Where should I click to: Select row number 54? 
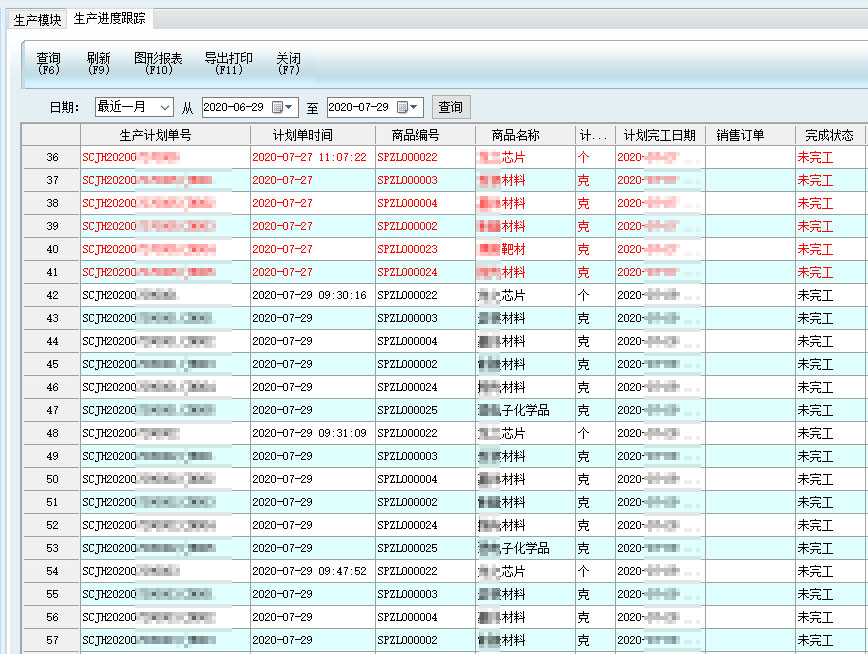coord(52,571)
